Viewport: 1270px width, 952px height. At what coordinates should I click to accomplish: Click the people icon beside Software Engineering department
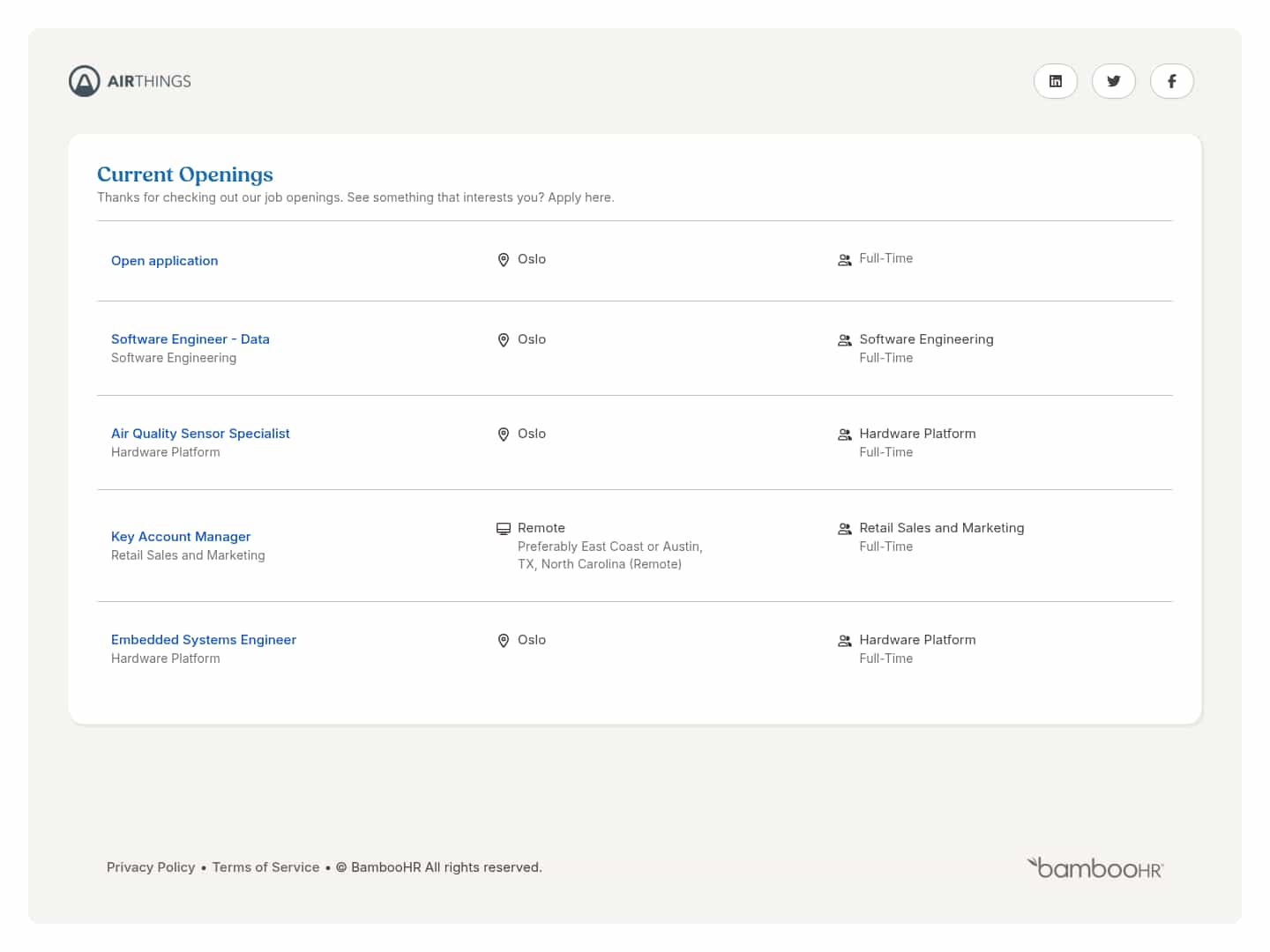coord(845,340)
